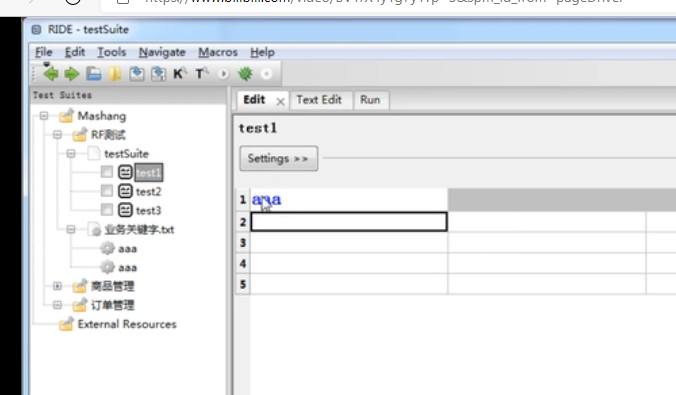Click the green Go Back arrow
Viewport: 676px width, 395px height.
(51, 74)
